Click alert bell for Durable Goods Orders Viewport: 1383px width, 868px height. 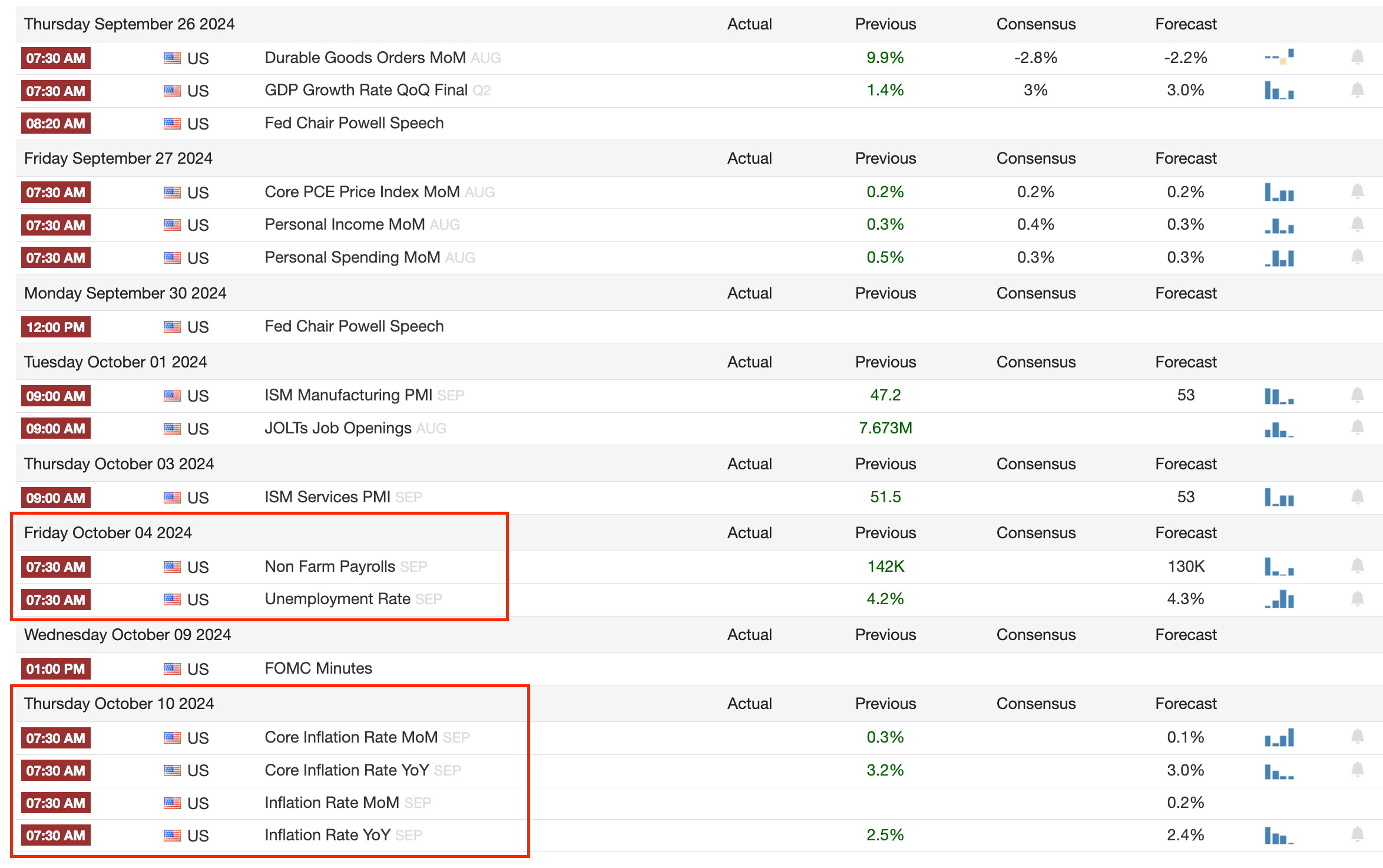(1357, 58)
